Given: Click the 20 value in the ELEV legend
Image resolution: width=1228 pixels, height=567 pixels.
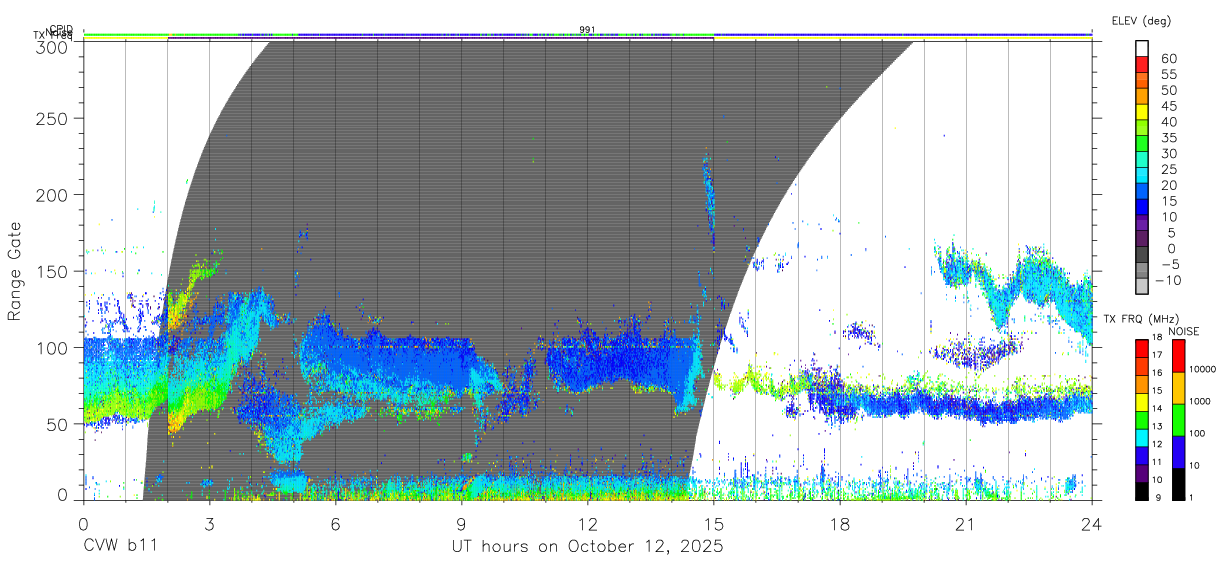Looking at the screenshot, I should [x=1170, y=185].
